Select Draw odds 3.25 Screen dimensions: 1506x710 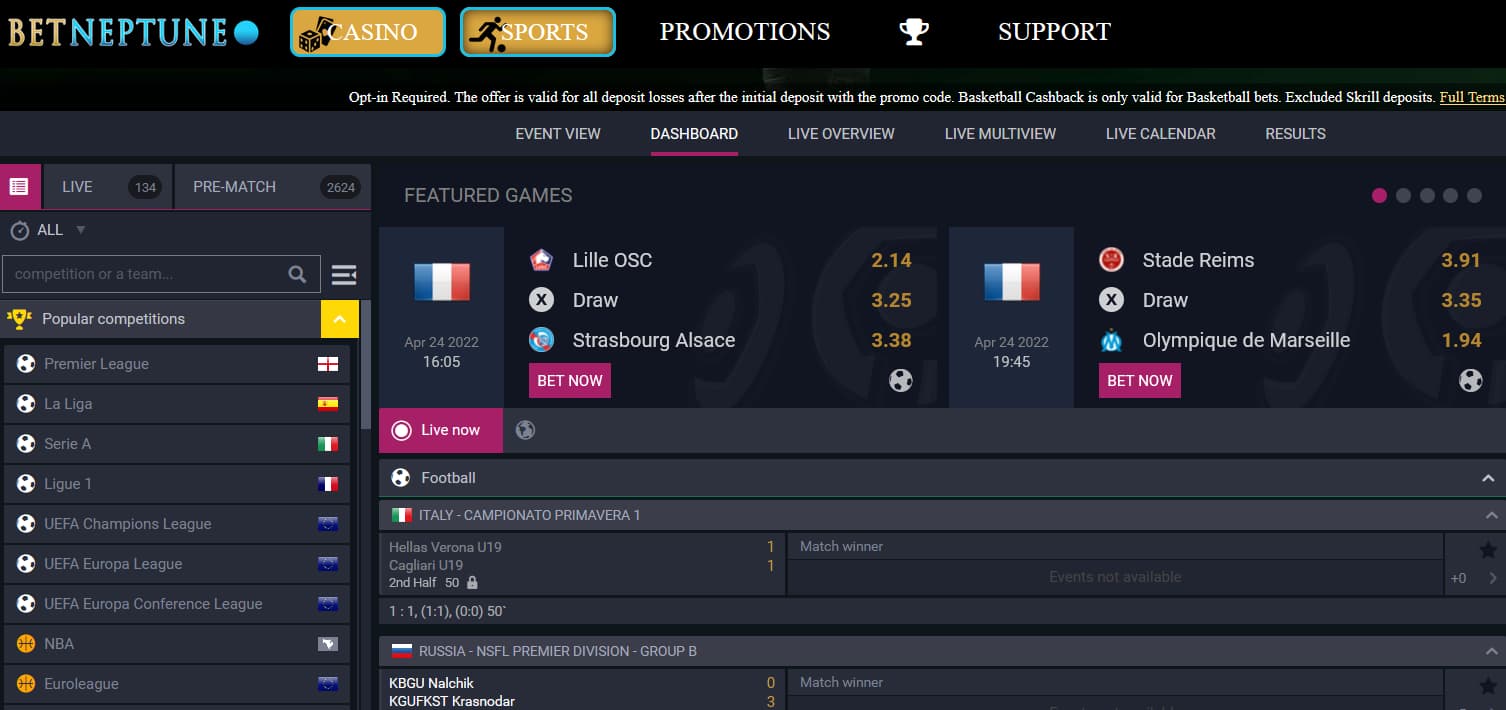pyautogui.click(x=891, y=300)
